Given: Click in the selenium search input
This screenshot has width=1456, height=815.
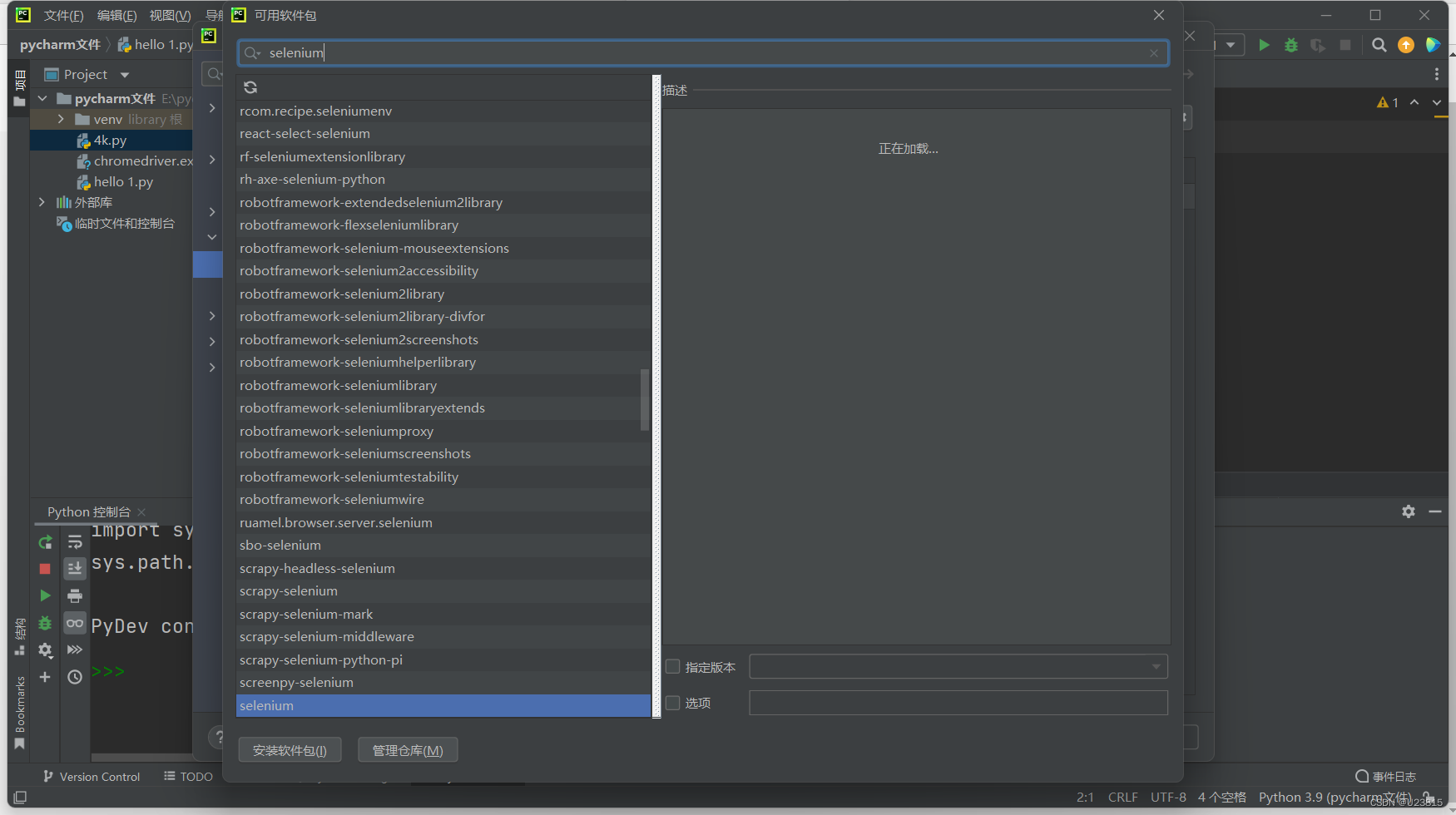Looking at the screenshot, I should [x=703, y=53].
